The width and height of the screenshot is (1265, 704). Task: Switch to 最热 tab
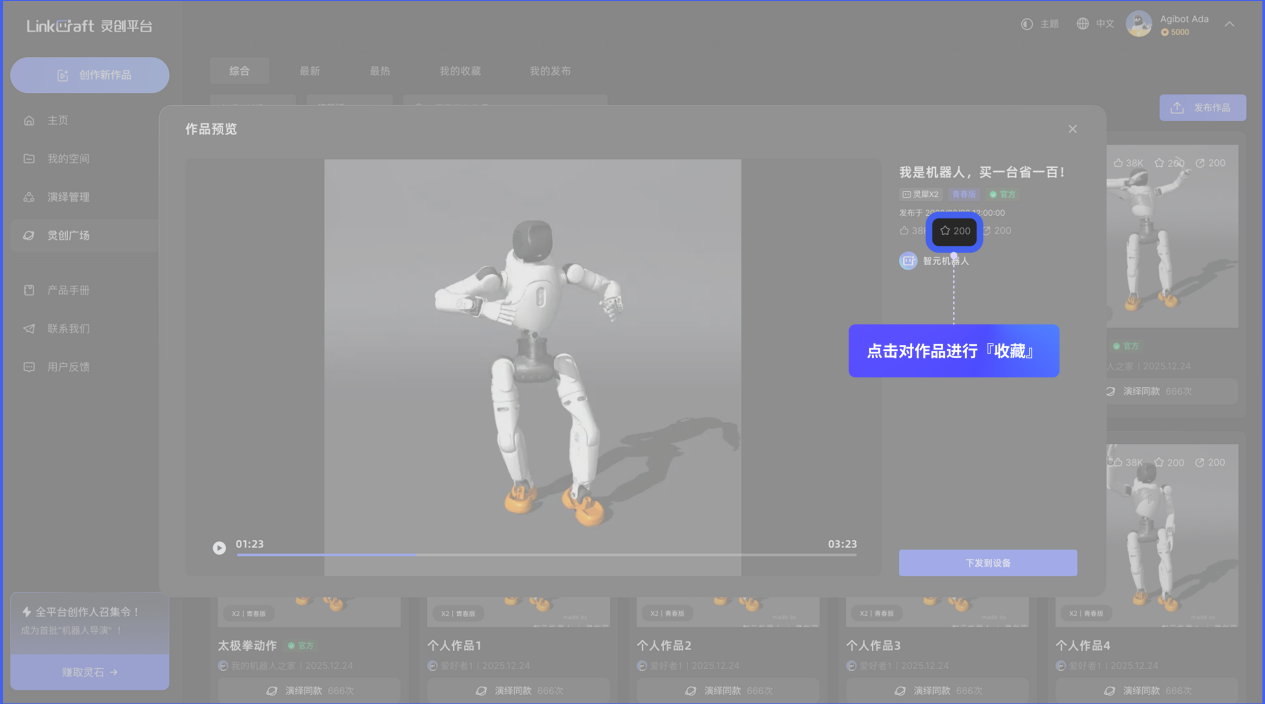pos(380,71)
